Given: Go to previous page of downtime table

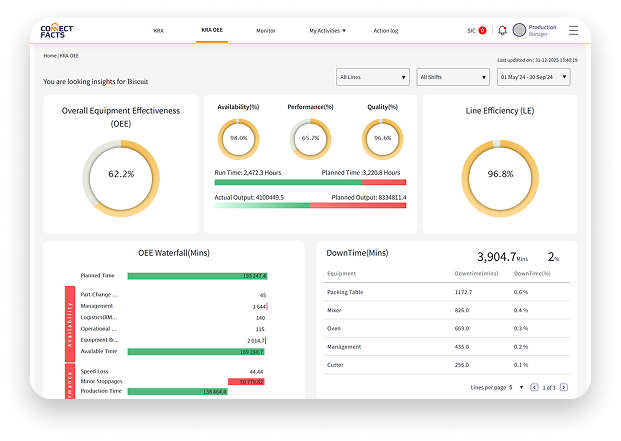Looking at the screenshot, I should pos(532,387).
